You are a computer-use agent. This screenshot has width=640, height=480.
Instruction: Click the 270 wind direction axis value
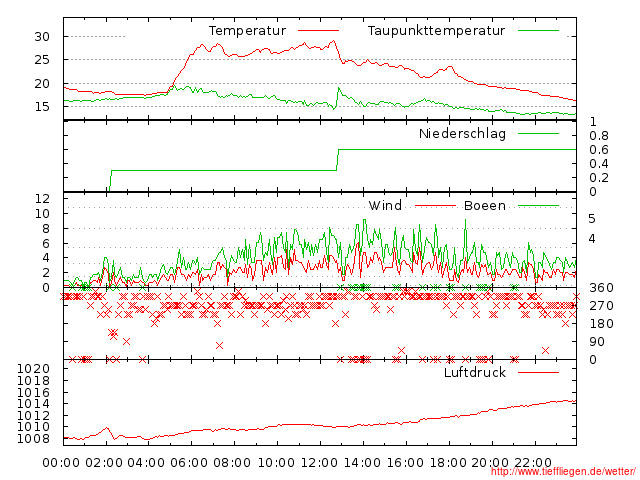coord(601,306)
